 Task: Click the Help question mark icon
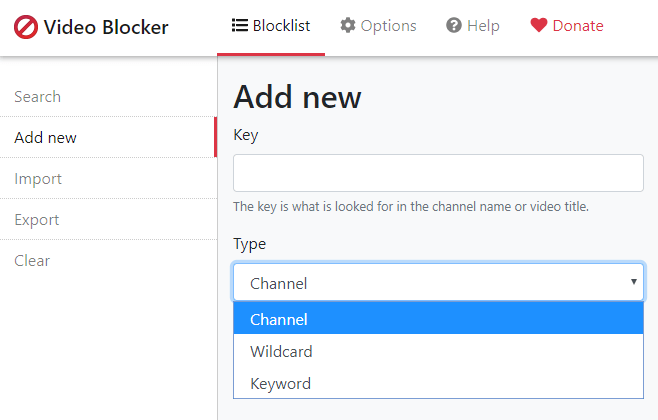(x=454, y=25)
